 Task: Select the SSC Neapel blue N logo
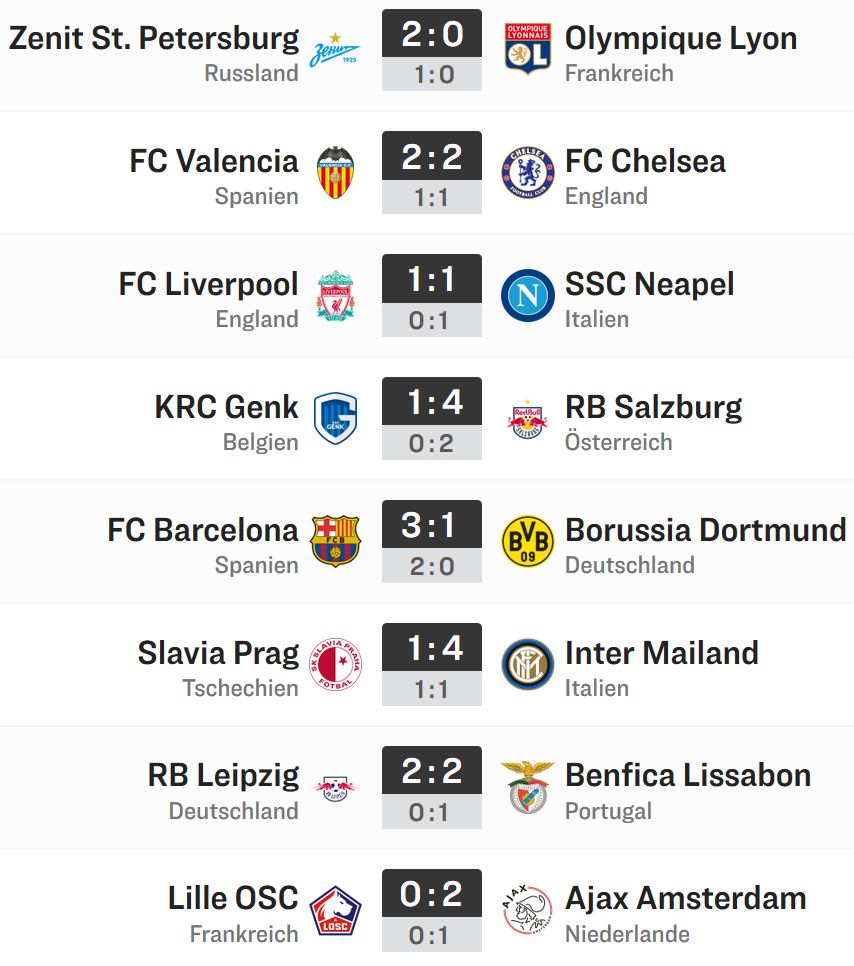click(x=527, y=295)
